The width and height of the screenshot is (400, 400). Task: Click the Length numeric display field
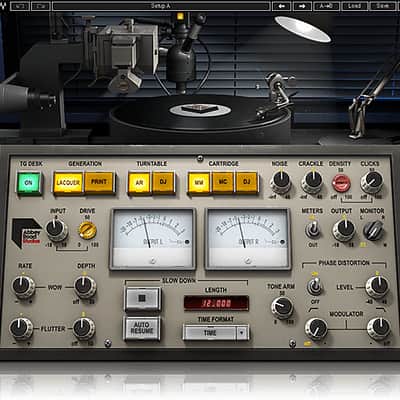[x=216, y=303]
